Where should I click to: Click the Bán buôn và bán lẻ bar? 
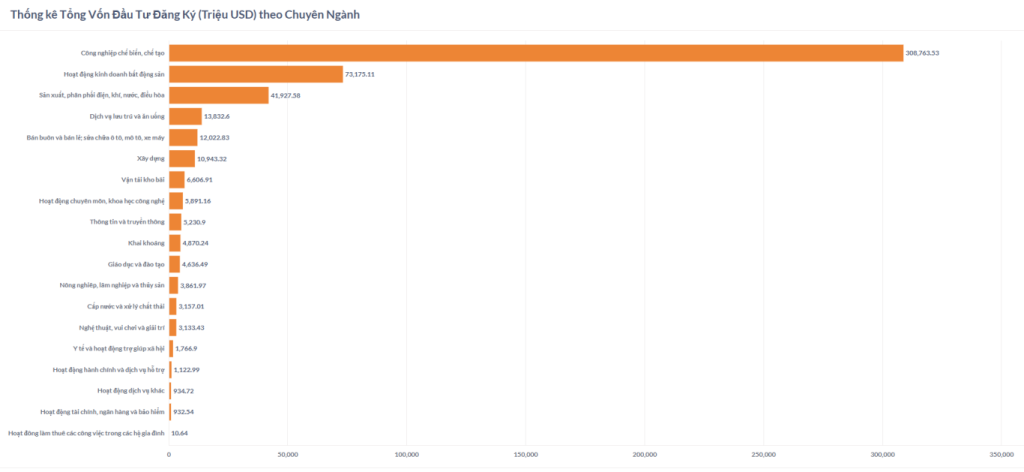(x=184, y=138)
